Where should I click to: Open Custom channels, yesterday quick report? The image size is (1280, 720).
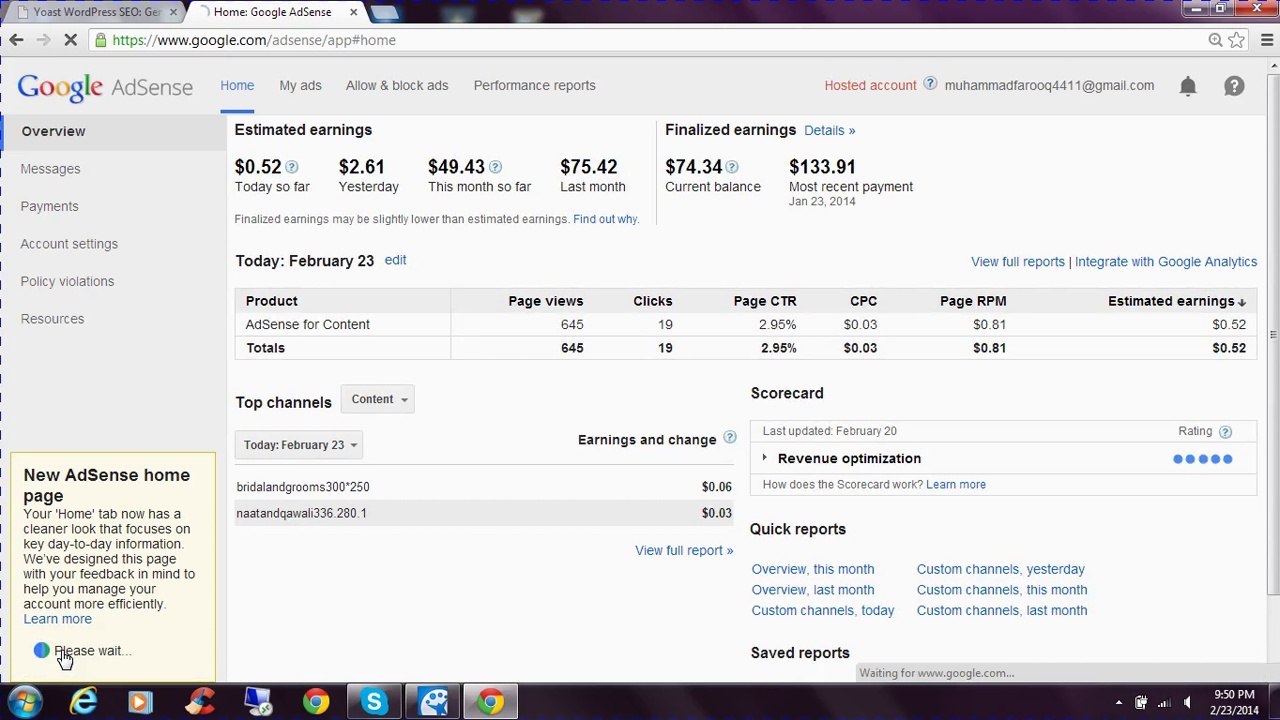1001,569
